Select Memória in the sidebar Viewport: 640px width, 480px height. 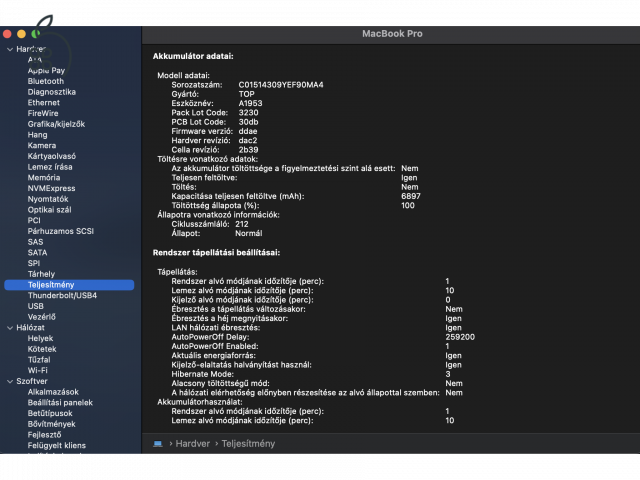pyautogui.click(x=44, y=178)
